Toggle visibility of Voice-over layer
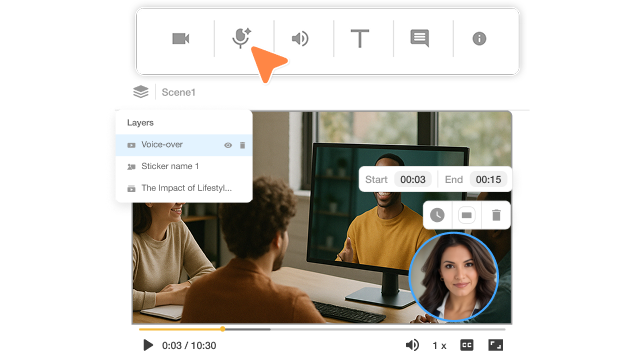Image resolution: width=640 pixels, height=360 pixels. click(228, 145)
